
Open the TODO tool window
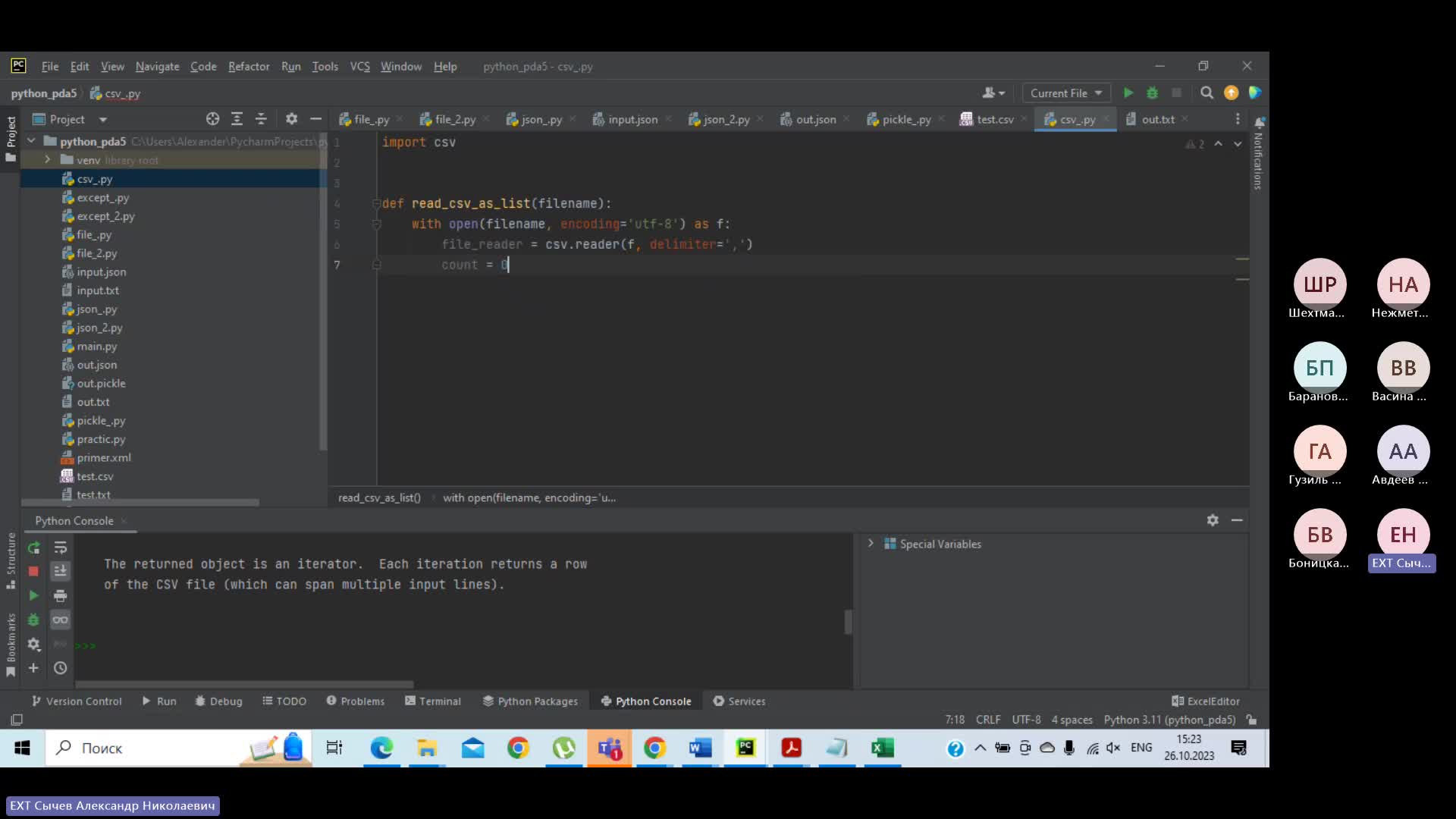(x=284, y=701)
